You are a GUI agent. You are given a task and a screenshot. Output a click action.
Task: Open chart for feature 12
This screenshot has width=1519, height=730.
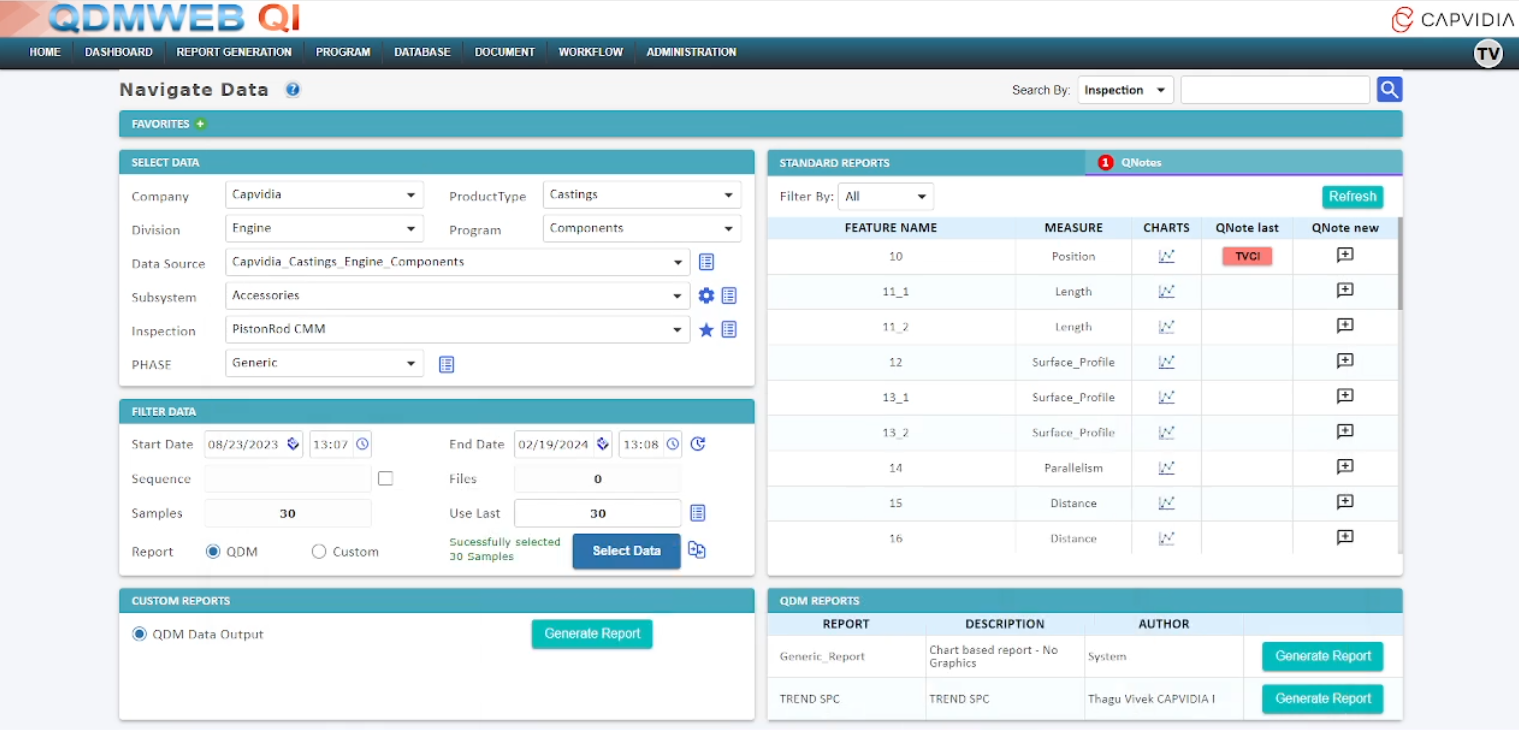[1166, 362]
